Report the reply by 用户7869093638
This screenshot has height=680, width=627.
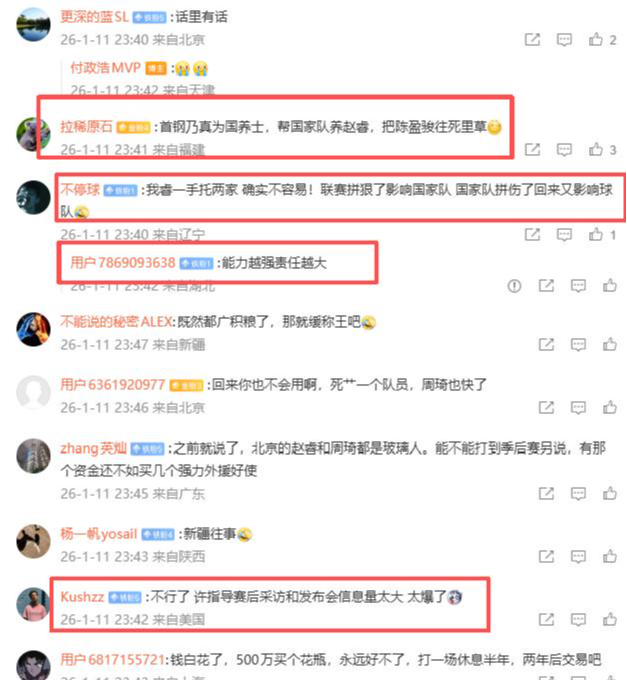click(x=514, y=286)
